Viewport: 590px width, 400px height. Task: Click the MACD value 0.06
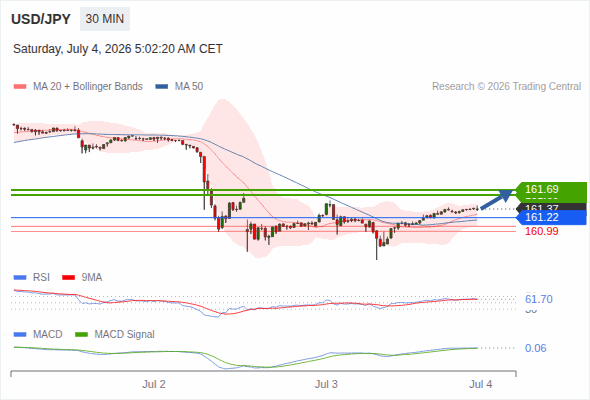coord(536,348)
